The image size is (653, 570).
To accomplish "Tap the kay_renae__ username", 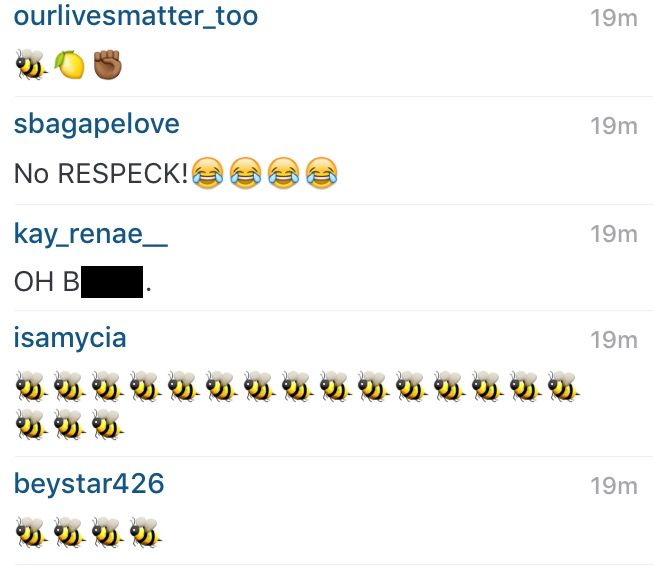I will pos(91,234).
